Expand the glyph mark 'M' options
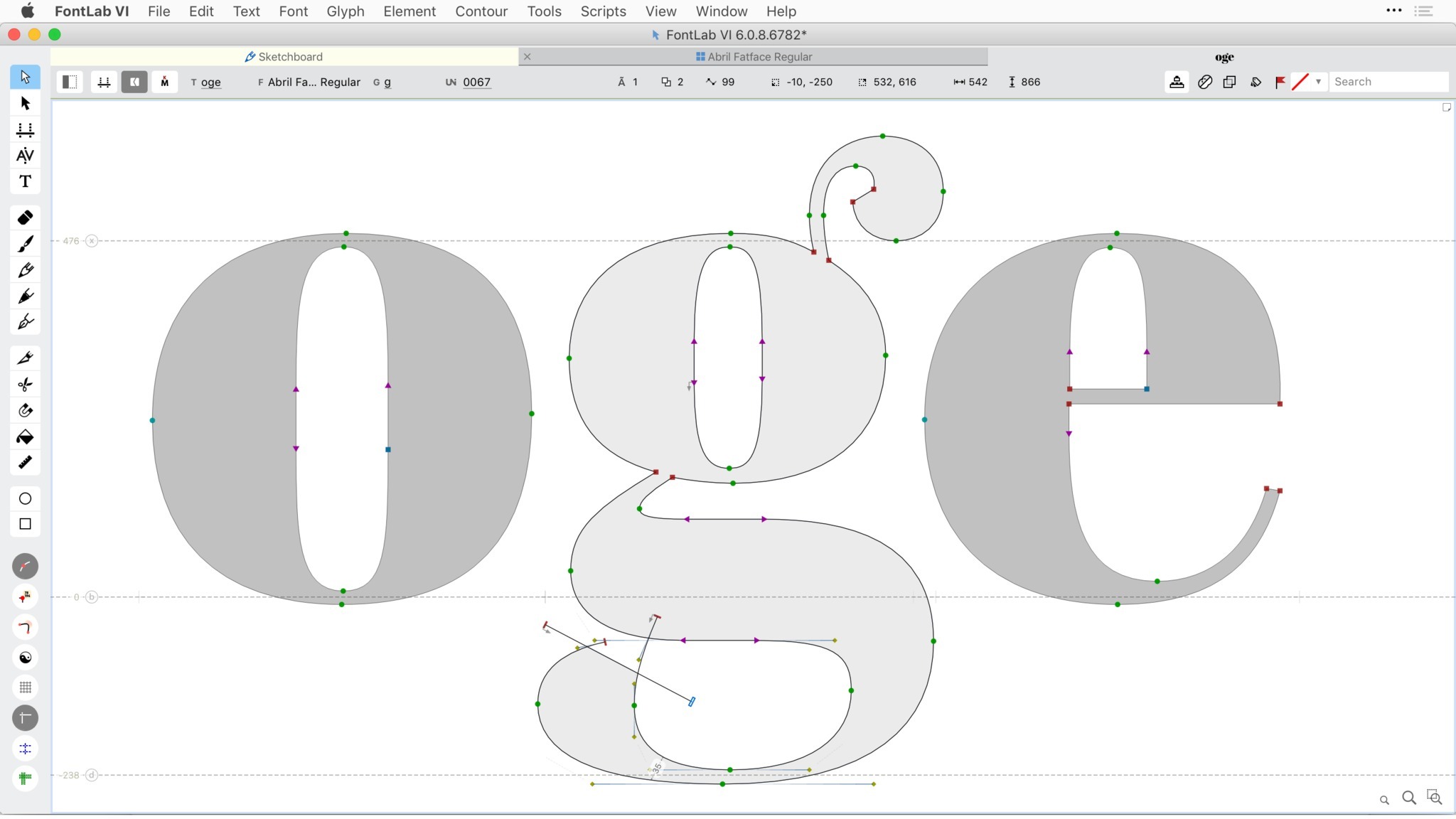Viewport: 1456px width, 819px height. click(x=164, y=82)
